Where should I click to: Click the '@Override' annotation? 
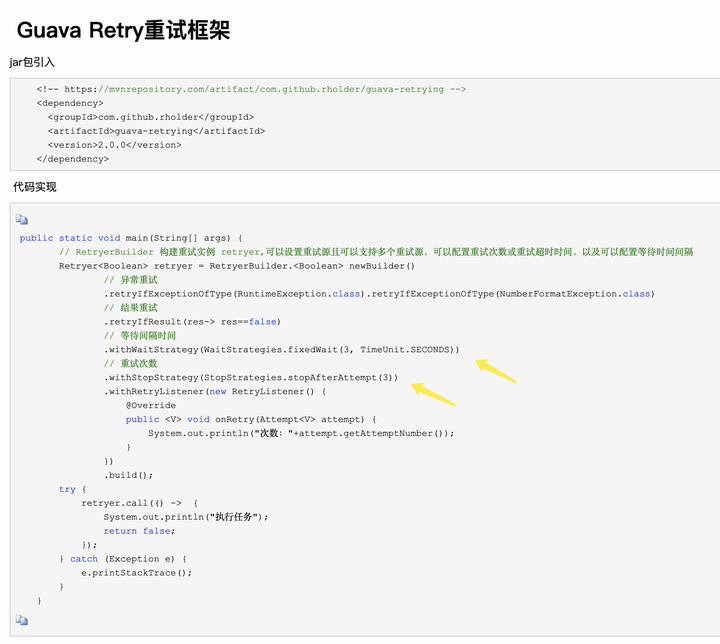tap(151, 405)
